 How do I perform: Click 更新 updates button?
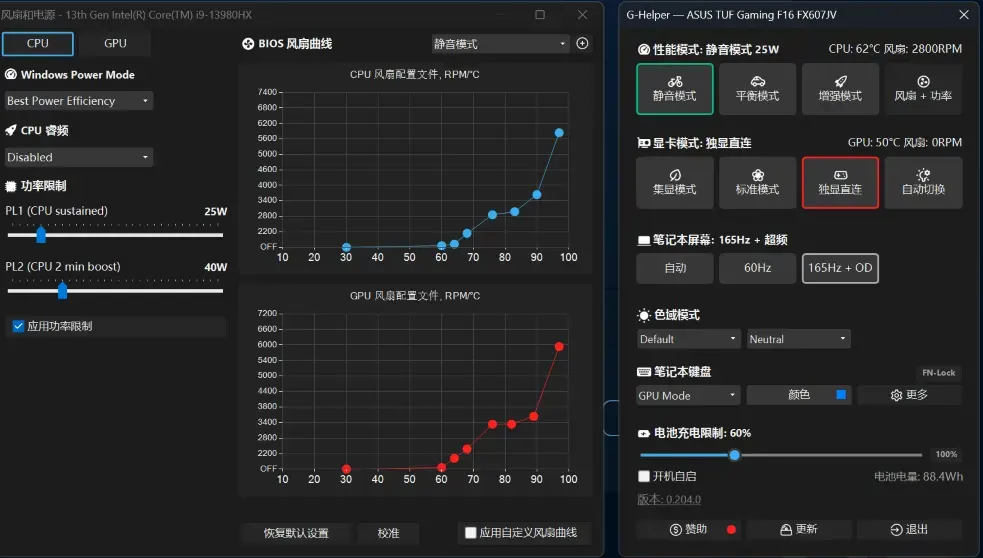798,530
